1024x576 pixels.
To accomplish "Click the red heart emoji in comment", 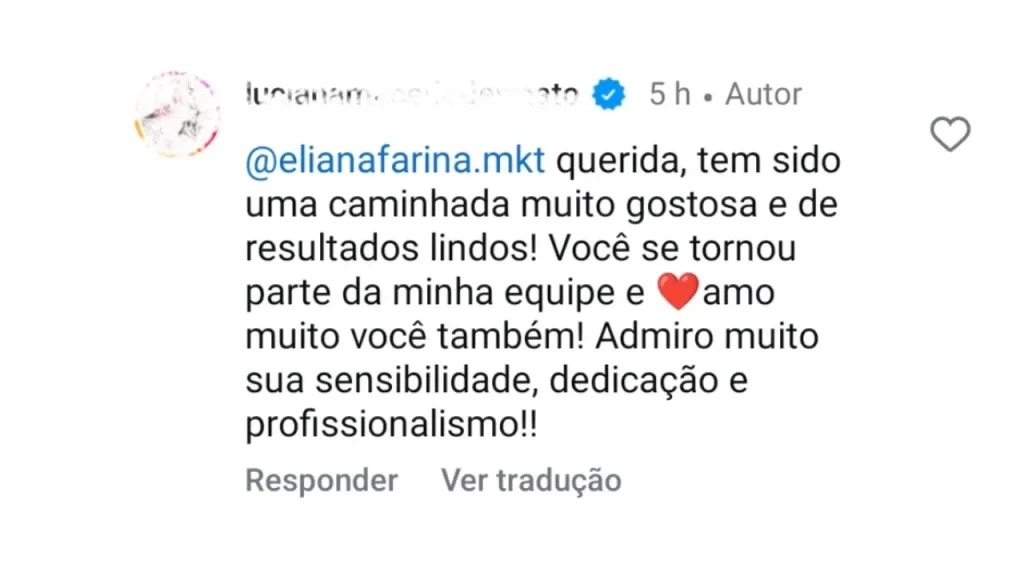I will point(677,292).
